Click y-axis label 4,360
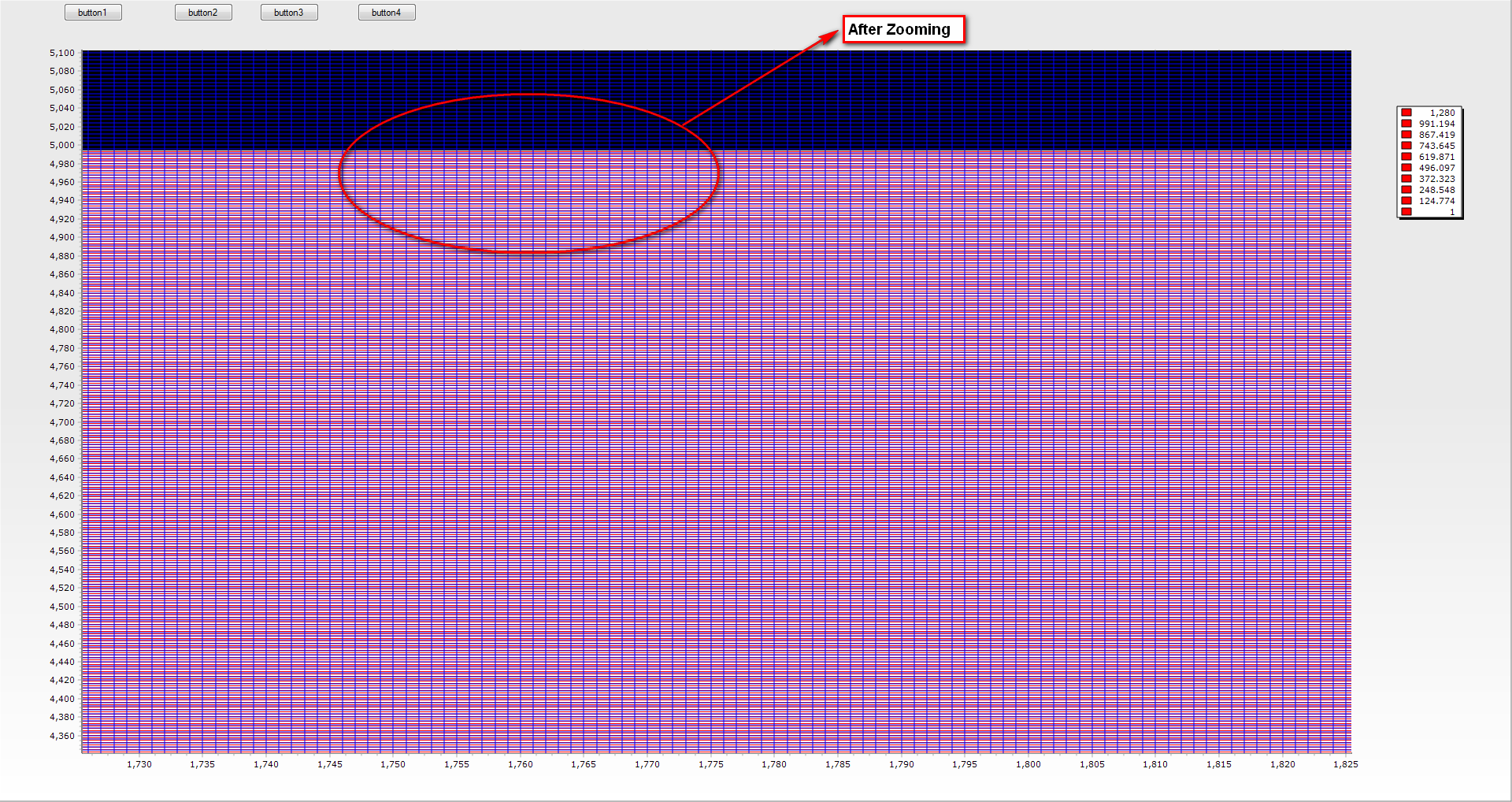Viewport: 1512px width, 802px height. click(x=62, y=736)
